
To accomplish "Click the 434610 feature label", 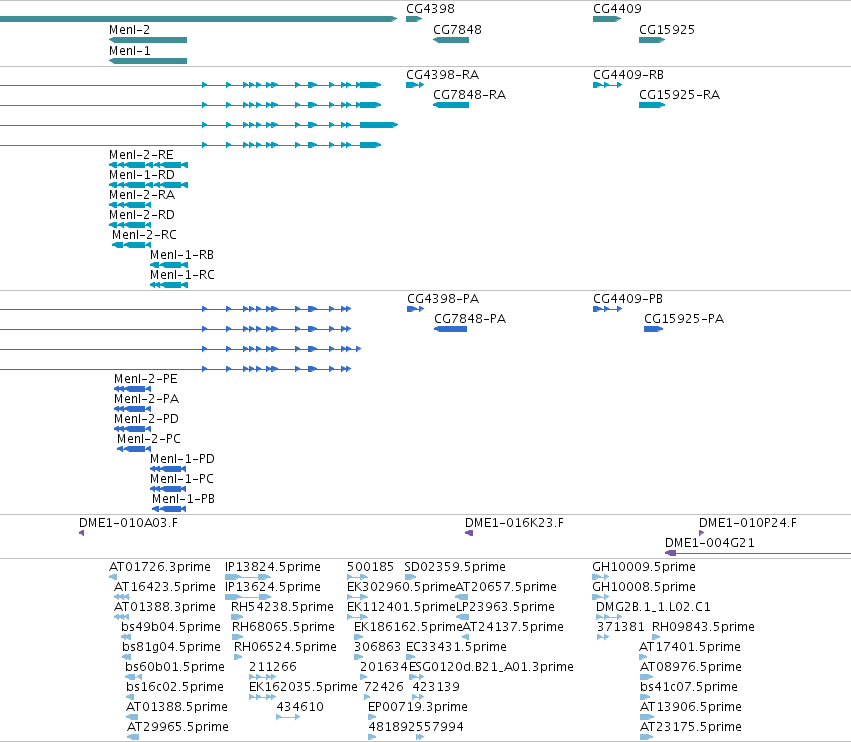I will click(300, 707).
